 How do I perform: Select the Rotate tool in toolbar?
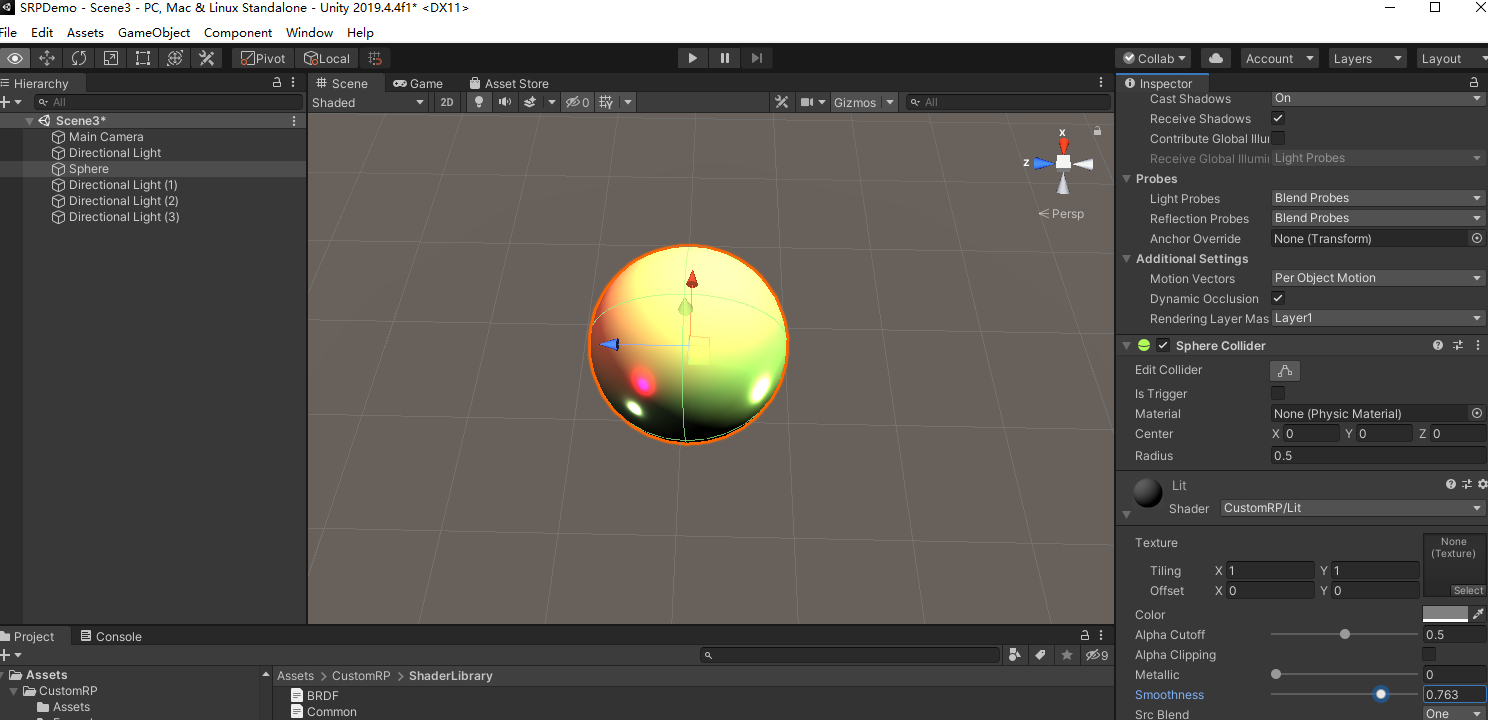(79, 59)
